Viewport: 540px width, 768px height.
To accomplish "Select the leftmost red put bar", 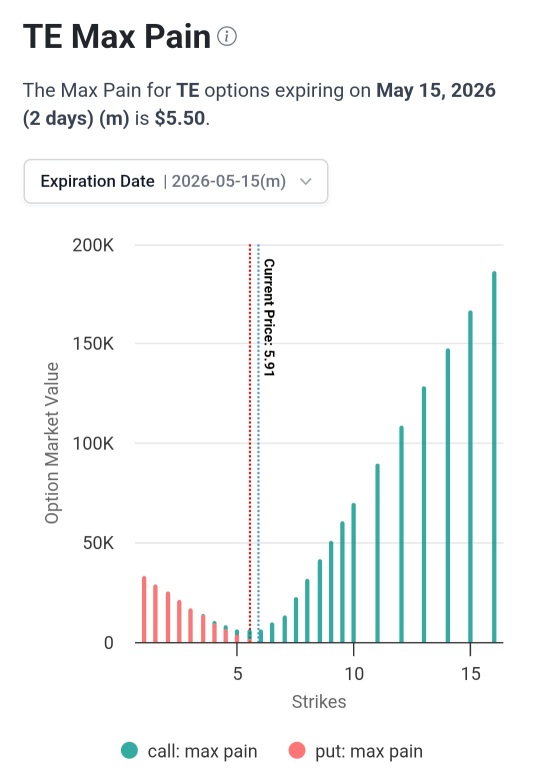I will coord(144,609).
